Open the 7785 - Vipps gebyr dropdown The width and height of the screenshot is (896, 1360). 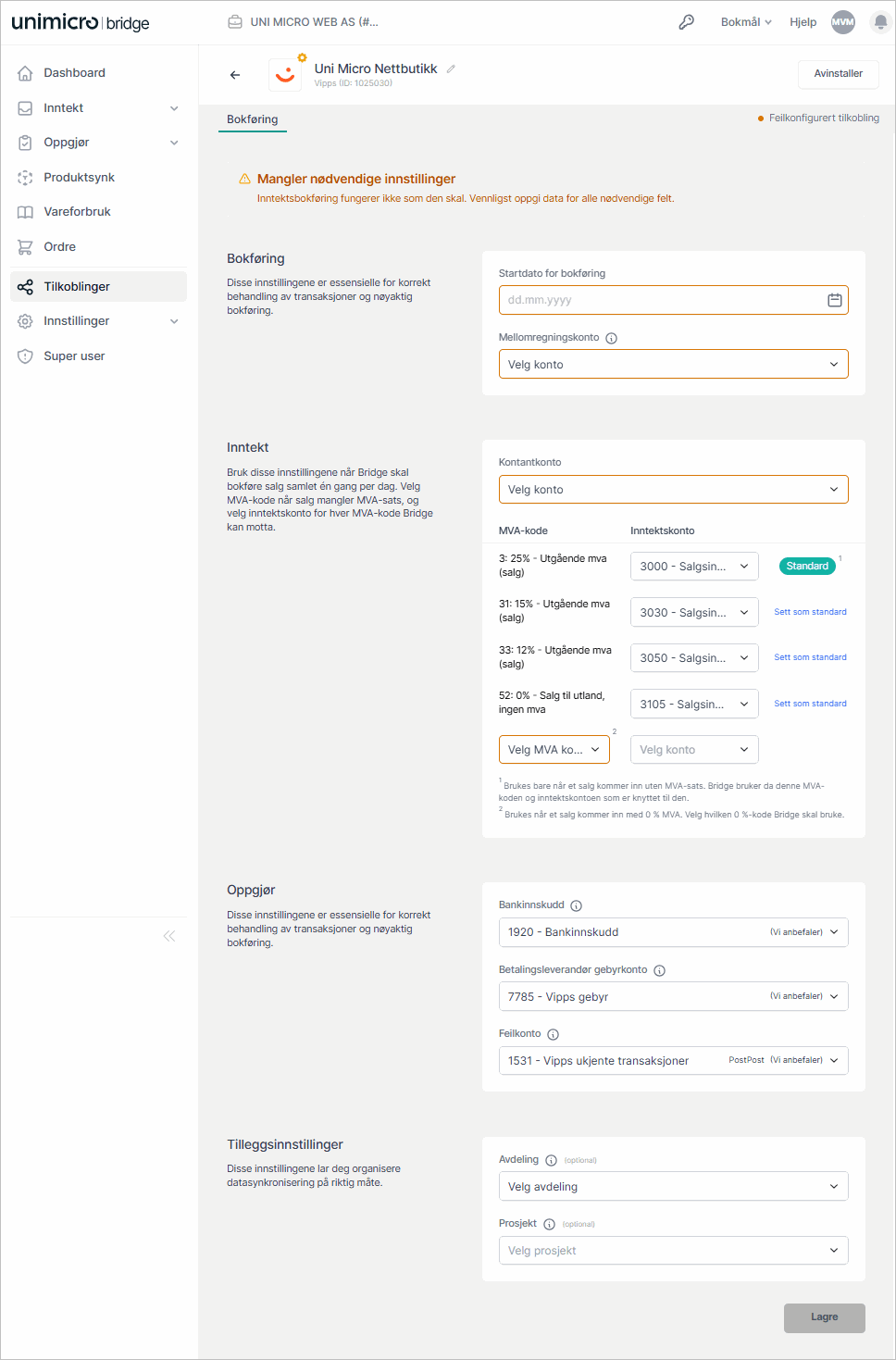(674, 996)
